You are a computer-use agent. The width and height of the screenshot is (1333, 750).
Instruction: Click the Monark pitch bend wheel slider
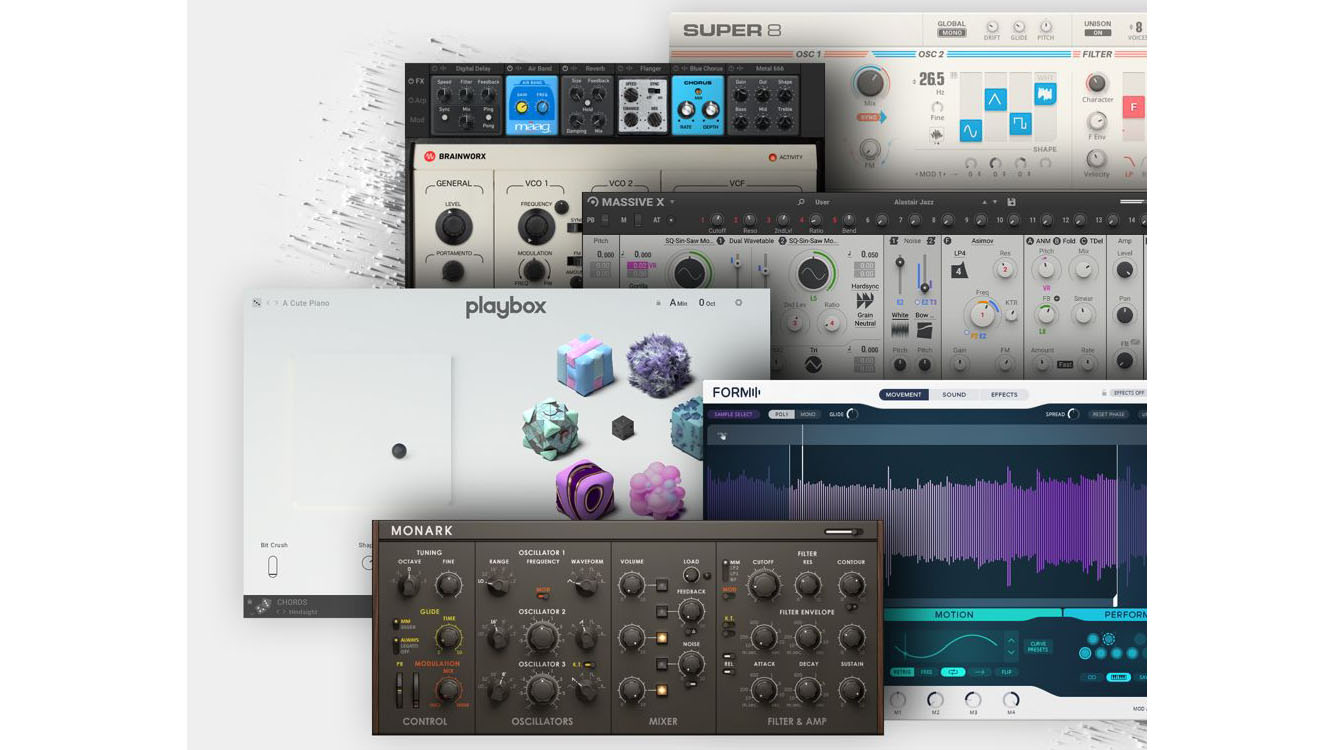[400, 688]
